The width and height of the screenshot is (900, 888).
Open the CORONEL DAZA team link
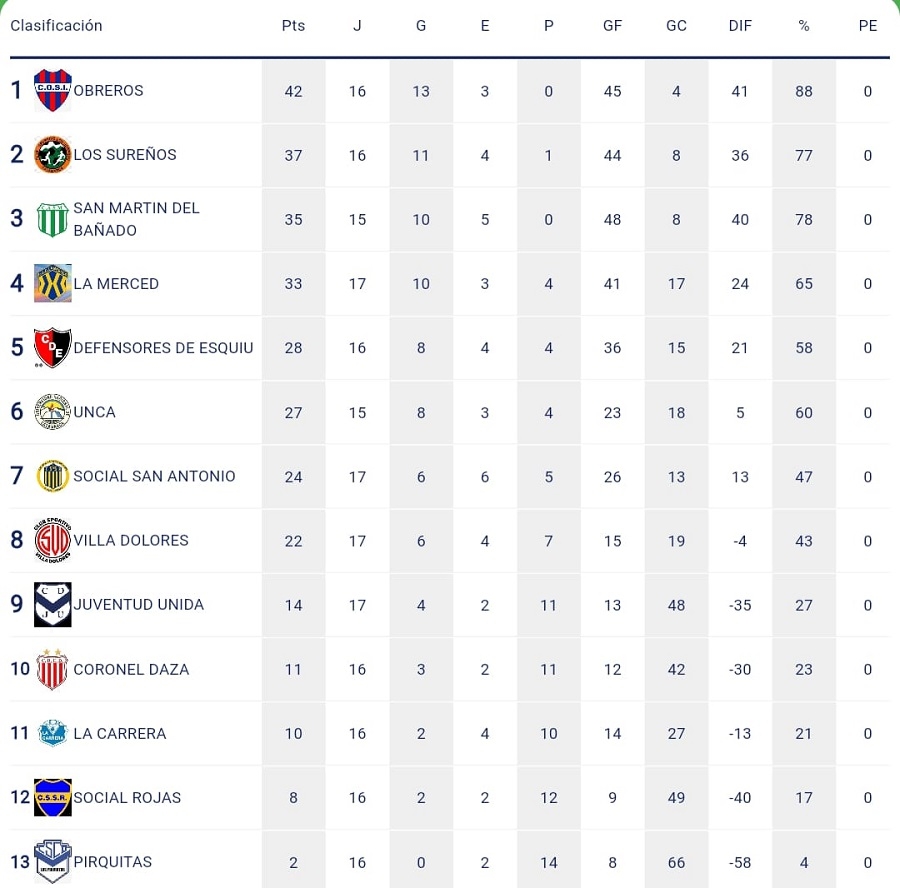(131, 669)
